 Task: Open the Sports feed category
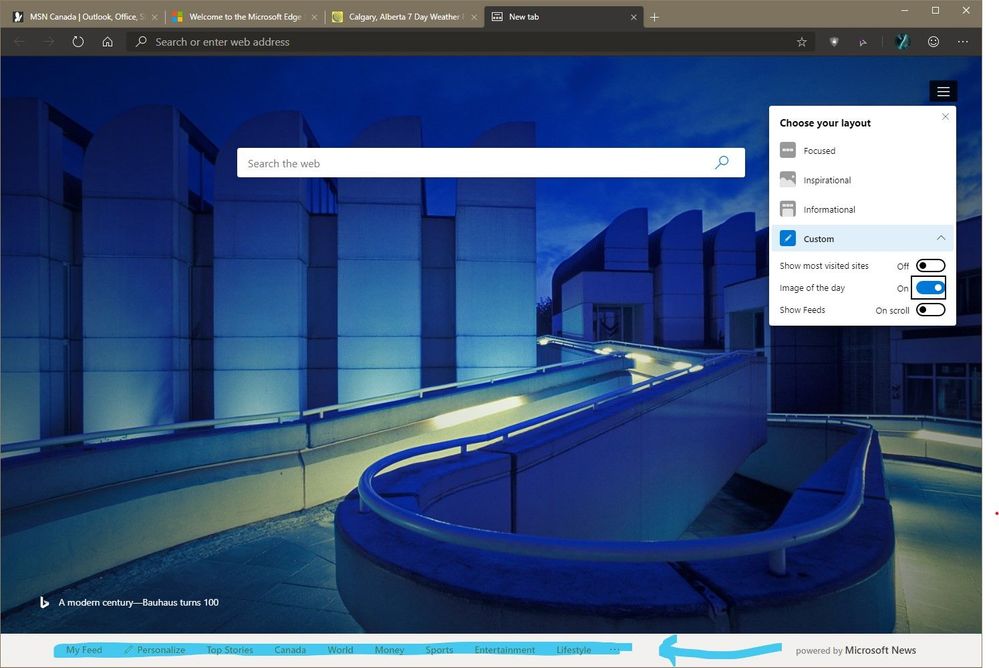(x=439, y=650)
